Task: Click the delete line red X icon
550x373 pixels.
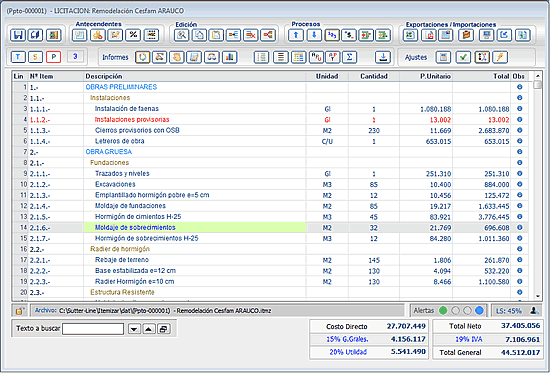Action: pyautogui.click(x=251, y=35)
